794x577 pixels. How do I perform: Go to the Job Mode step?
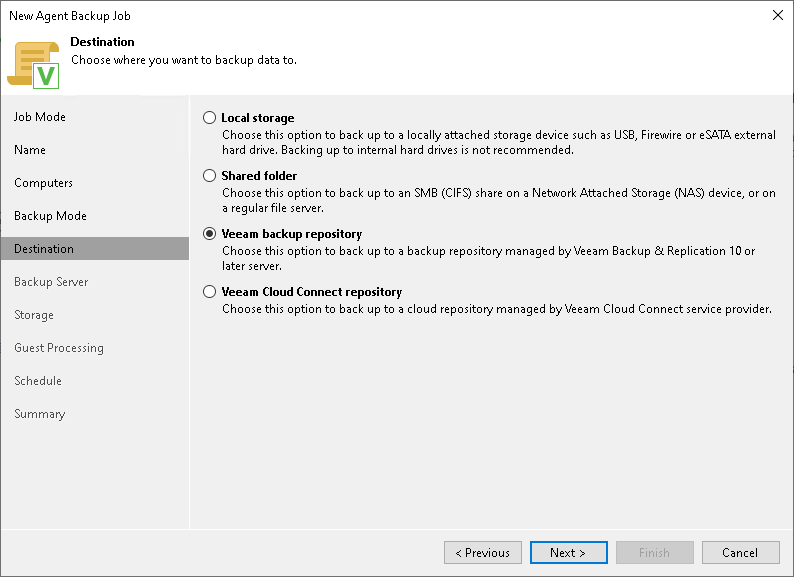40,117
